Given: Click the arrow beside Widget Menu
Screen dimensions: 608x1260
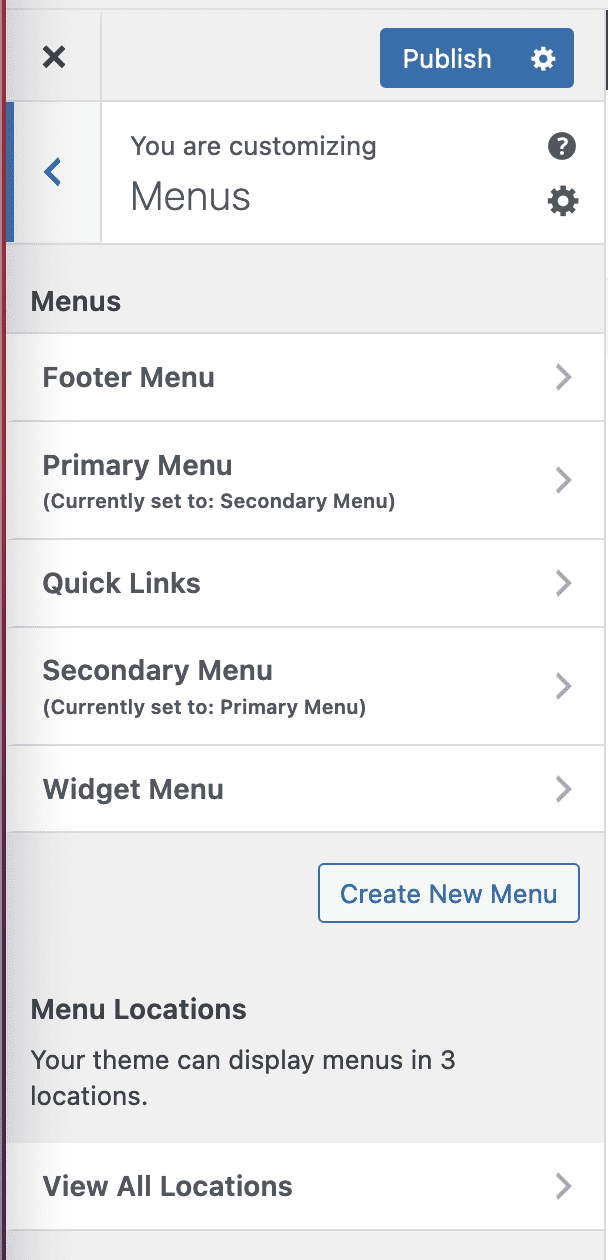Looking at the screenshot, I should pos(564,789).
